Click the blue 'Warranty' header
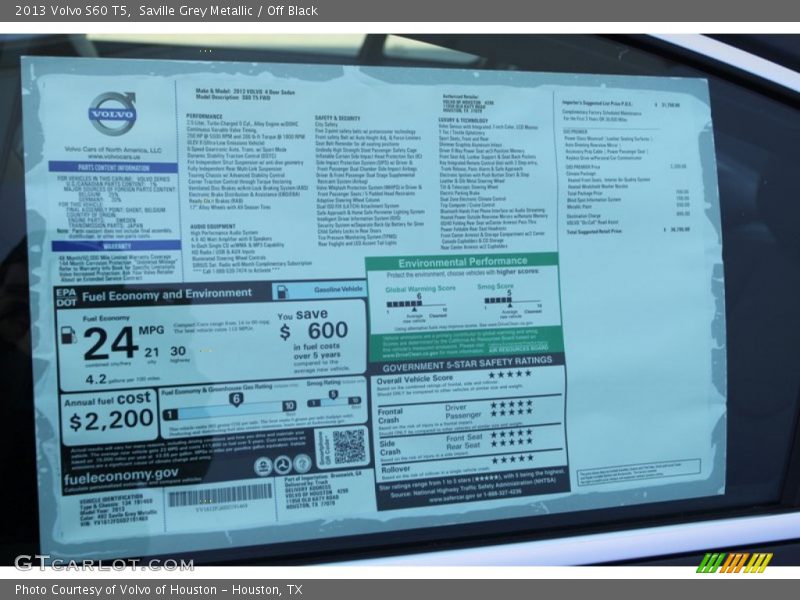The height and width of the screenshot is (600, 800). click(x=116, y=246)
